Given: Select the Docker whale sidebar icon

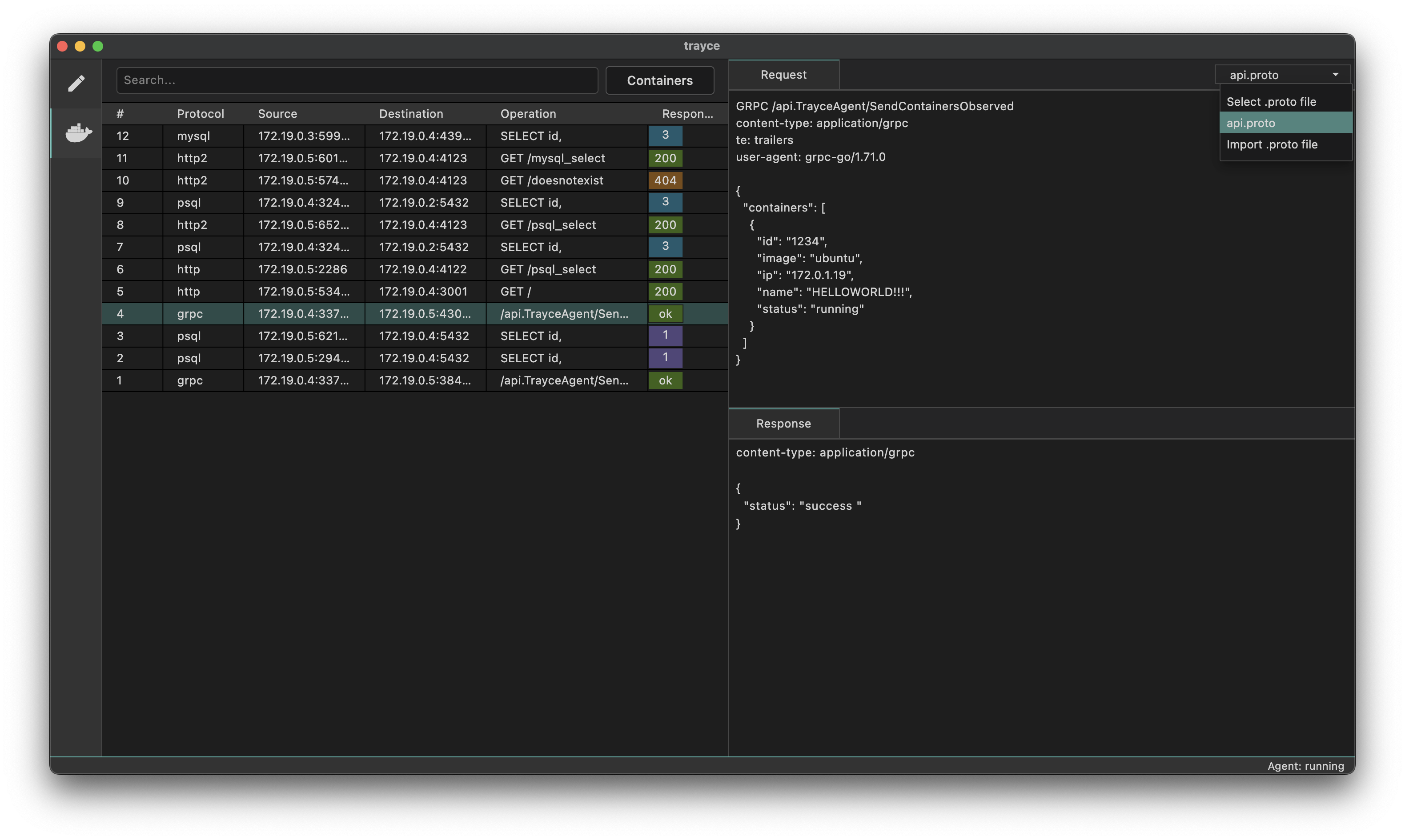Looking at the screenshot, I should 78,133.
